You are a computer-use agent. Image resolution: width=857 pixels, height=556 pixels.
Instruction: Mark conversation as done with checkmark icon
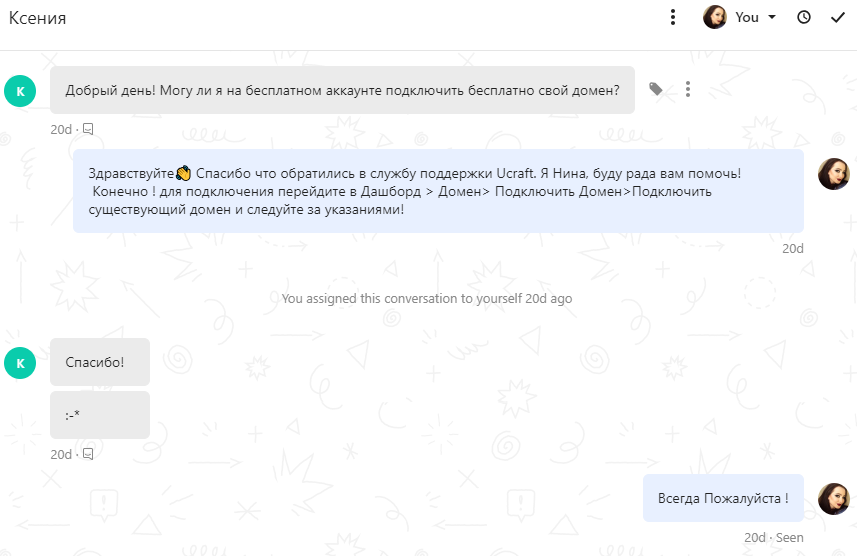(837, 18)
